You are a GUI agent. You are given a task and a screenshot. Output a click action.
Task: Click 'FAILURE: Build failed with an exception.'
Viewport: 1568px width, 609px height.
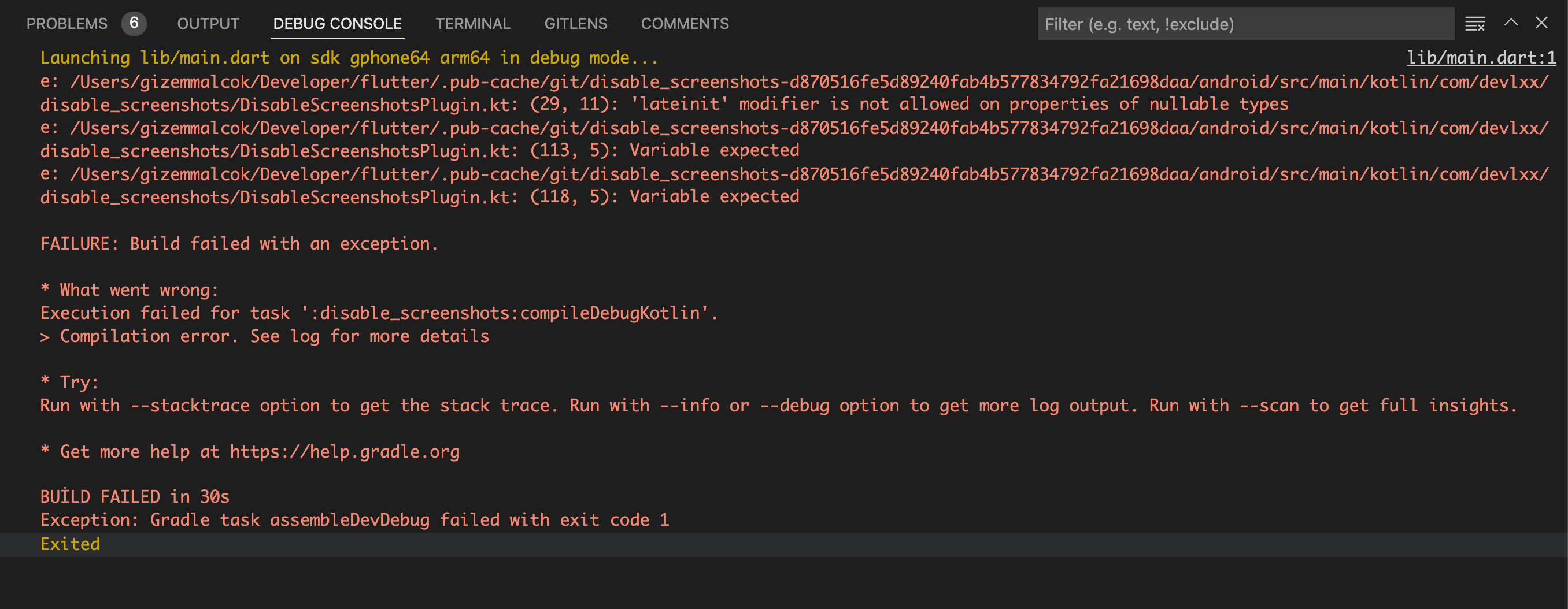[x=239, y=244]
